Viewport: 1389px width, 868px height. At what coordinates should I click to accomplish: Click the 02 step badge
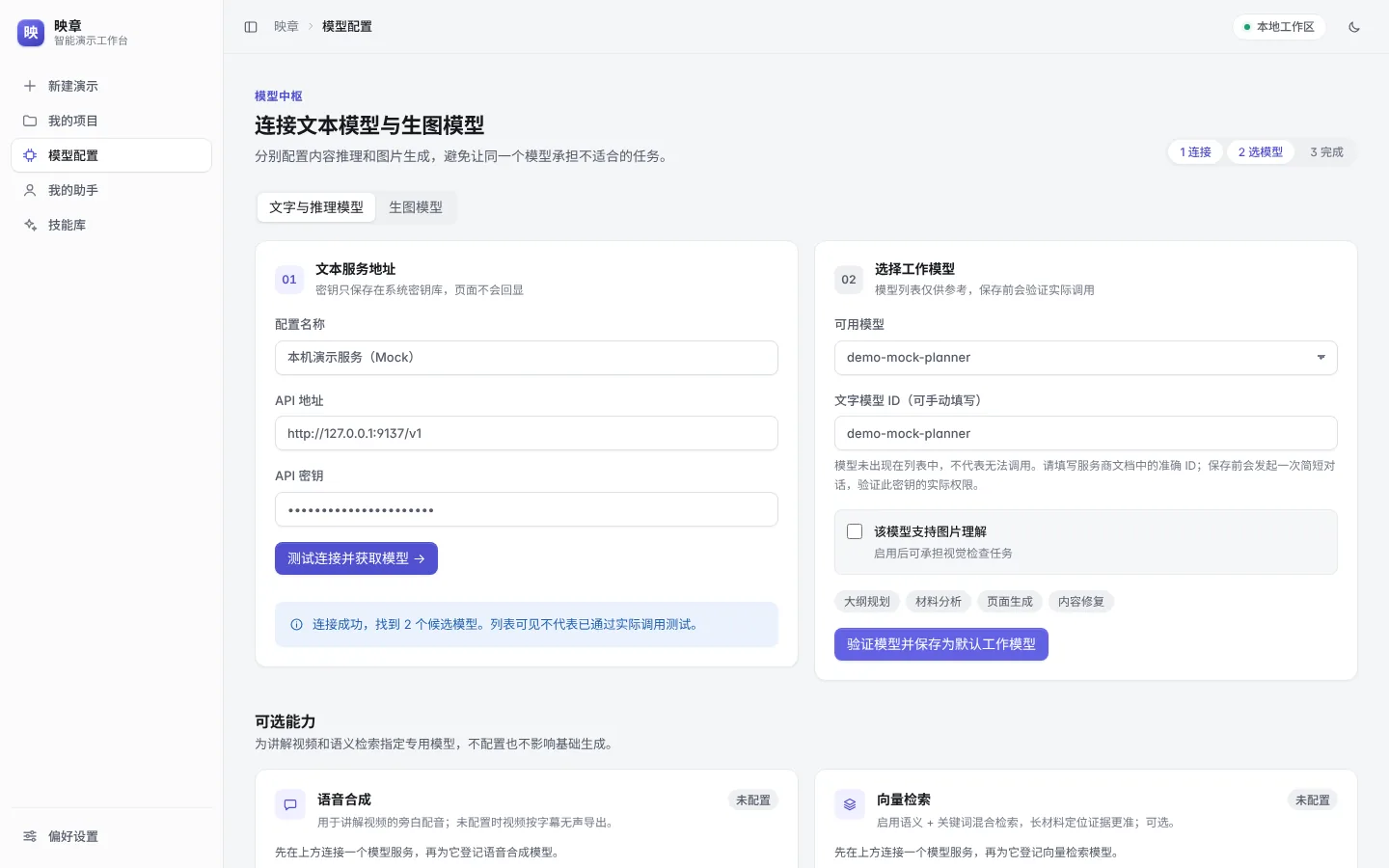[x=849, y=280]
